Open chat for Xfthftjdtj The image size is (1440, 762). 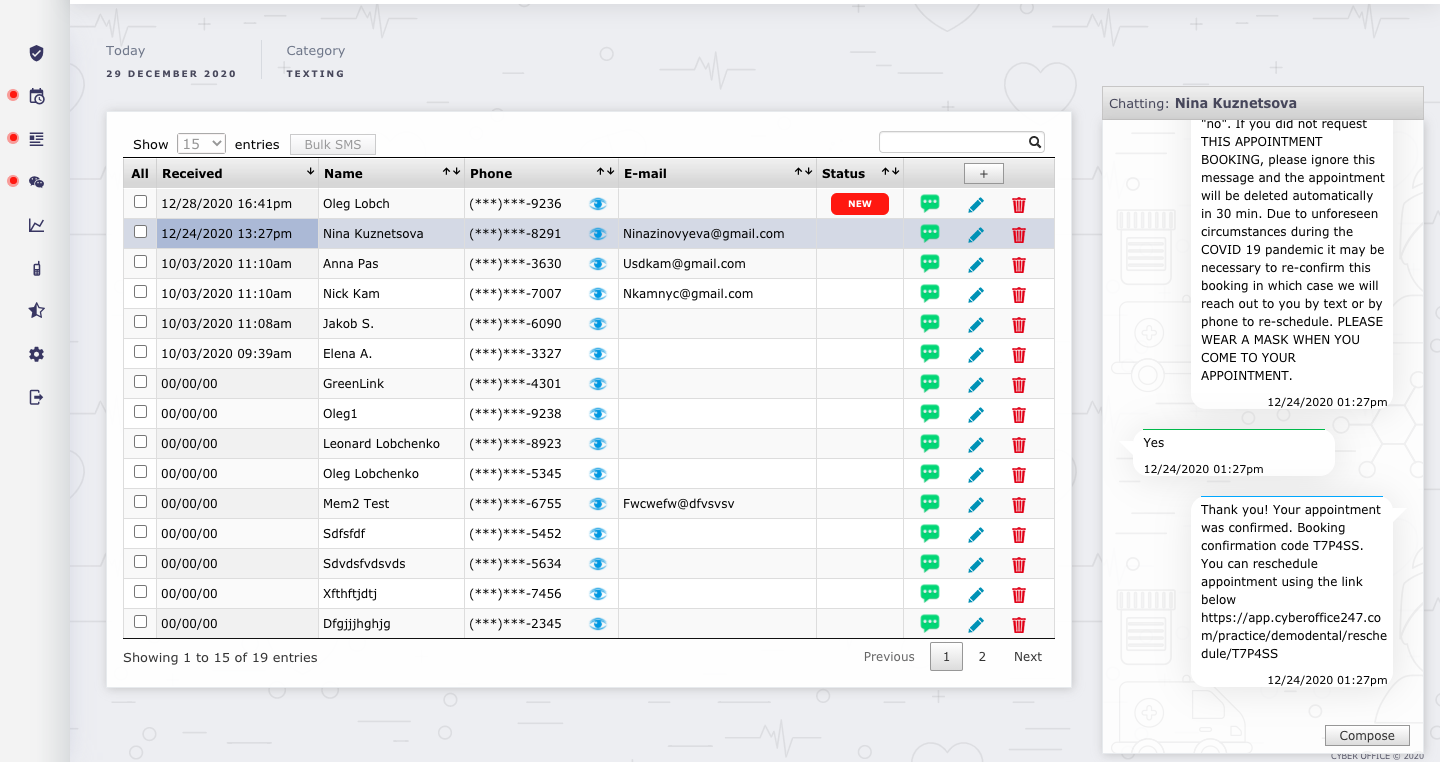click(930, 593)
